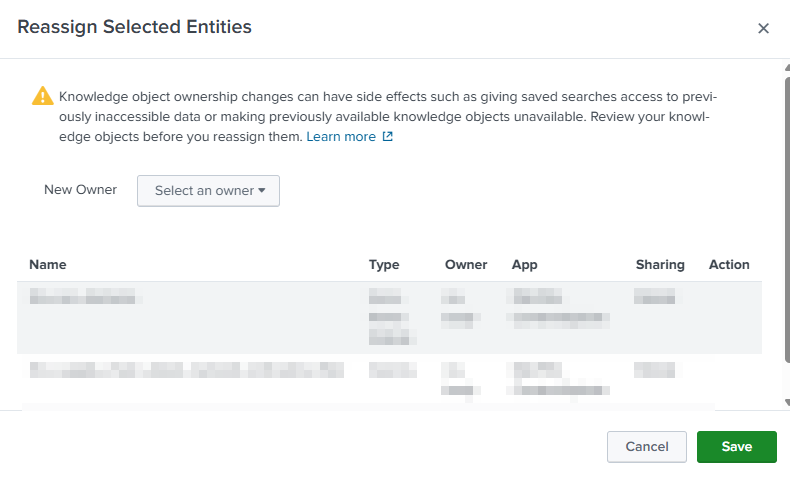Viewport: 790px width, 480px height.
Task: Click the New Owner label
Action: coord(80,190)
